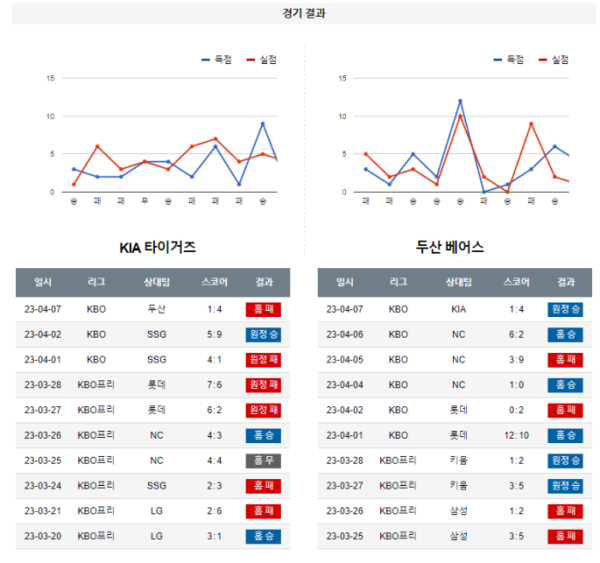
Task: Click 홈 승 badge for 두산 23-04-04
Action: [x=565, y=385]
